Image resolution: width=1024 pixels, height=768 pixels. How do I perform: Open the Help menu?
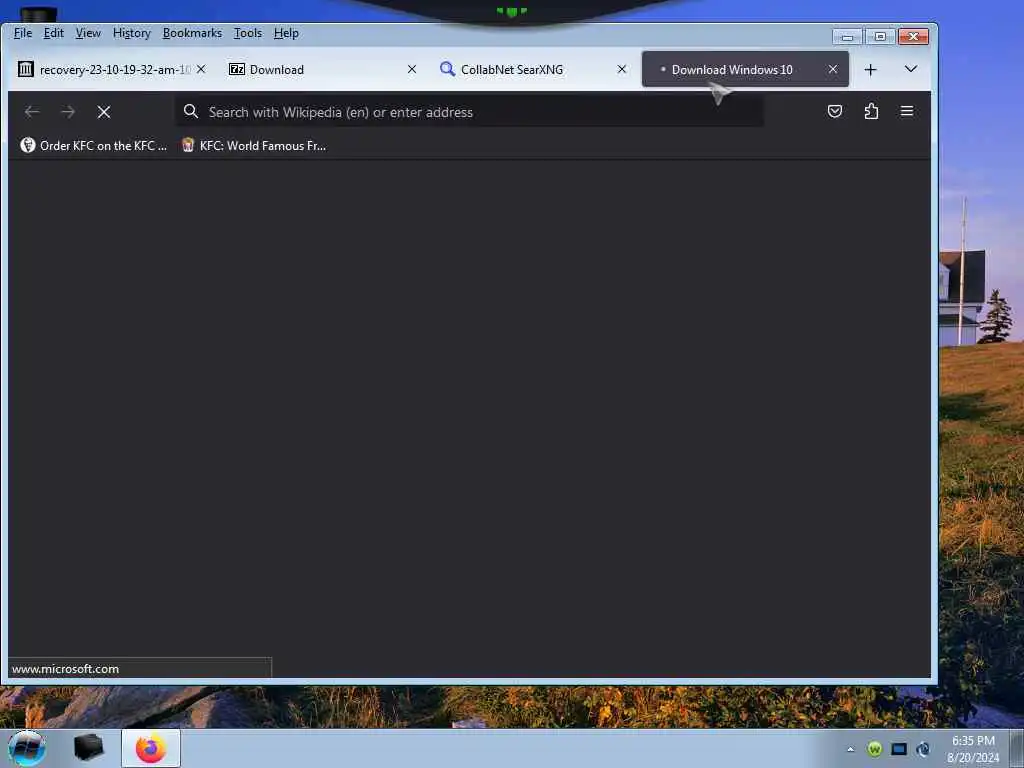[x=286, y=33]
